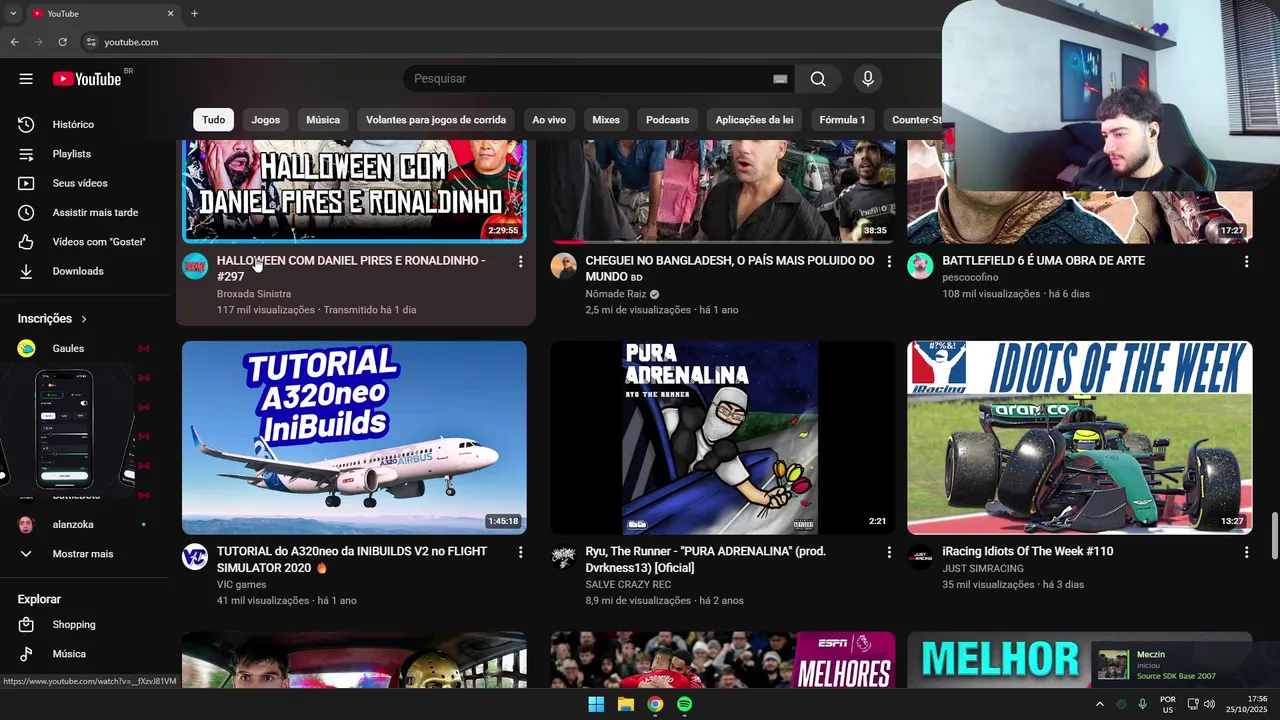Open options menu for Battlefield 6 video

point(1246,261)
